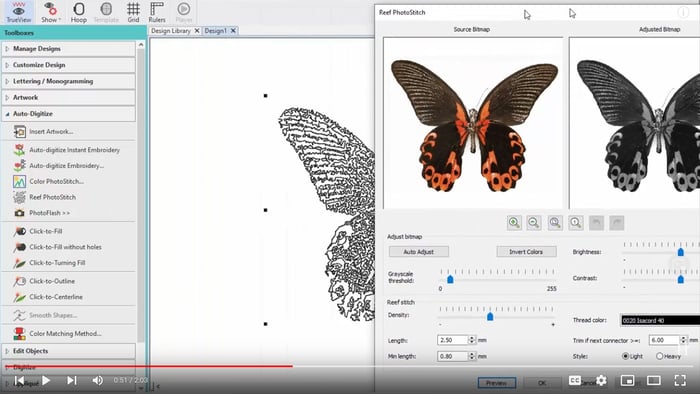Seek on the video progress bar
This screenshot has height=394, width=700.
tap(350, 366)
